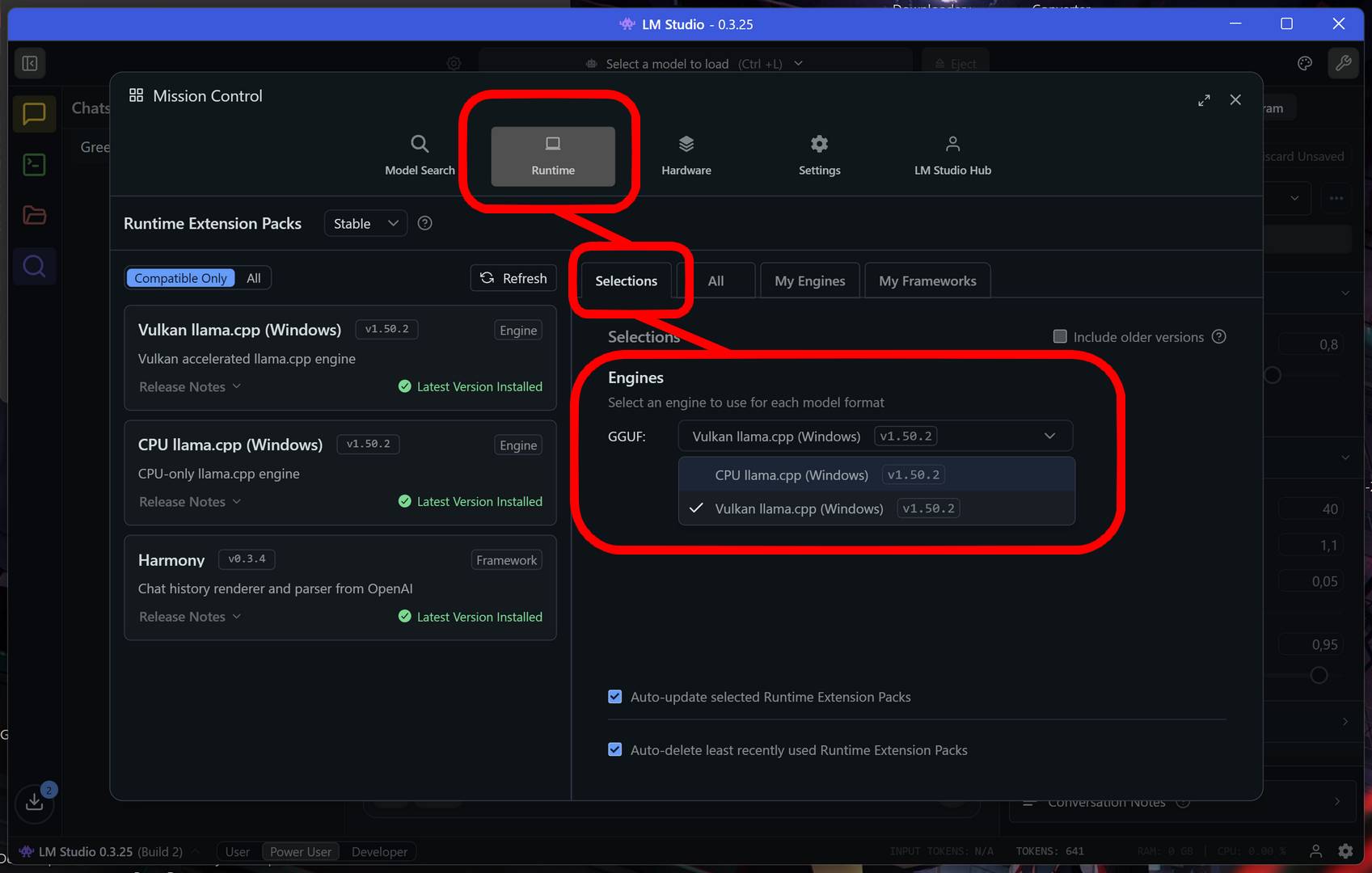Toggle Include older versions checkbox
The width and height of the screenshot is (1372, 873).
click(1060, 336)
